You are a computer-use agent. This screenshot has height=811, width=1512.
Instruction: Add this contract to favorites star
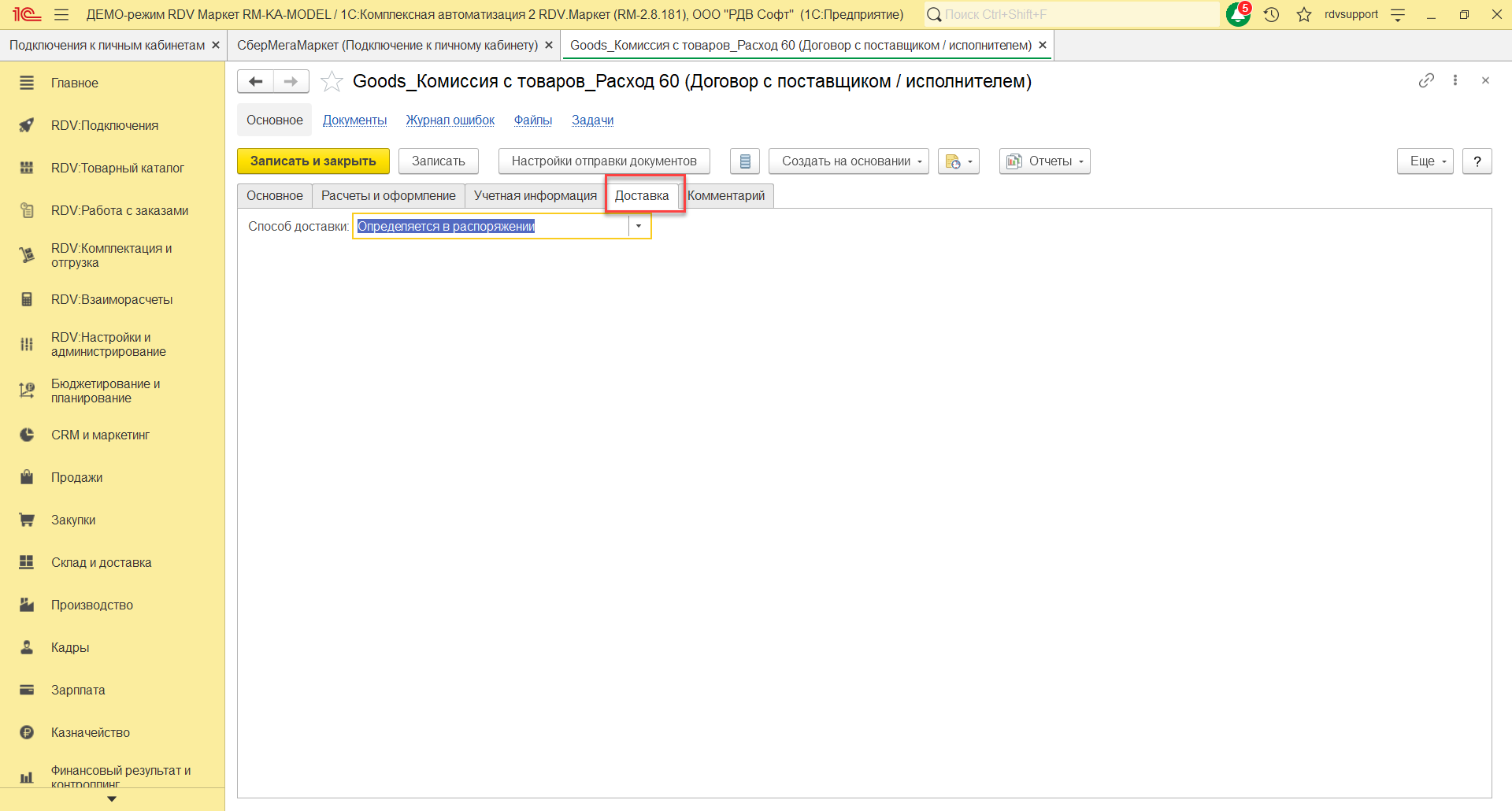pyautogui.click(x=332, y=81)
